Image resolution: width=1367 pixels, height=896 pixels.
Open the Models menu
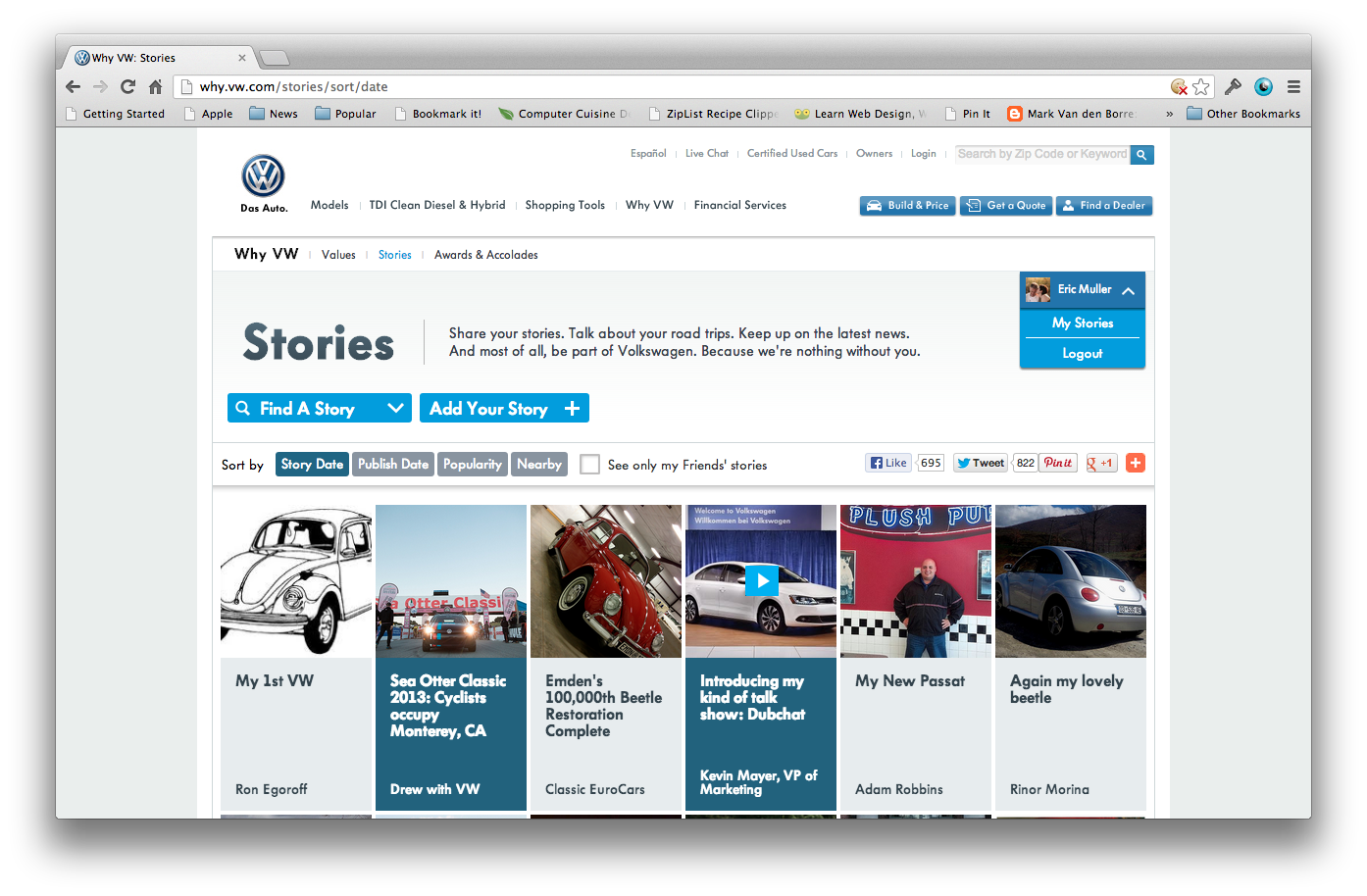click(329, 205)
